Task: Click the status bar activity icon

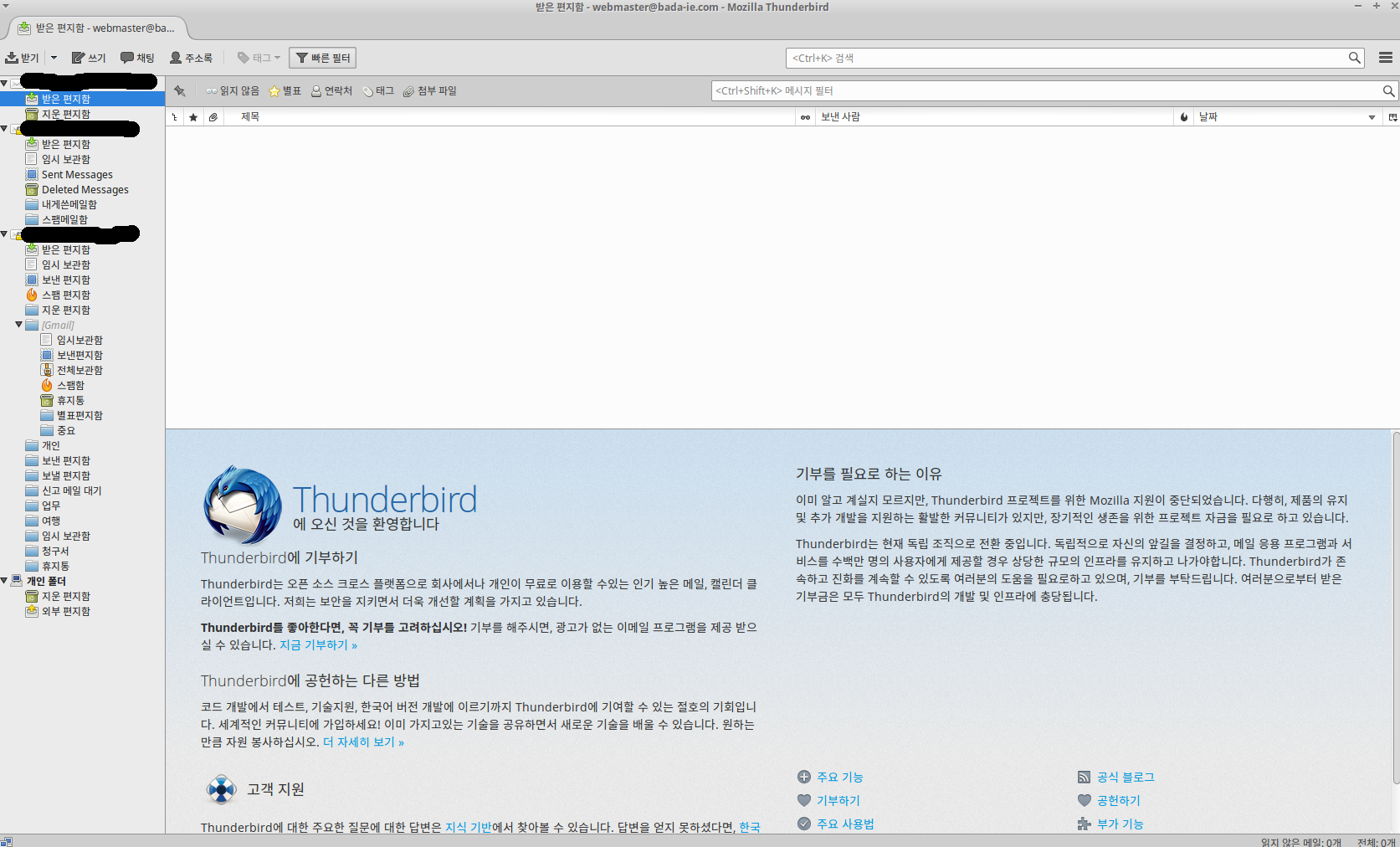Action: [x=7, y=841]
